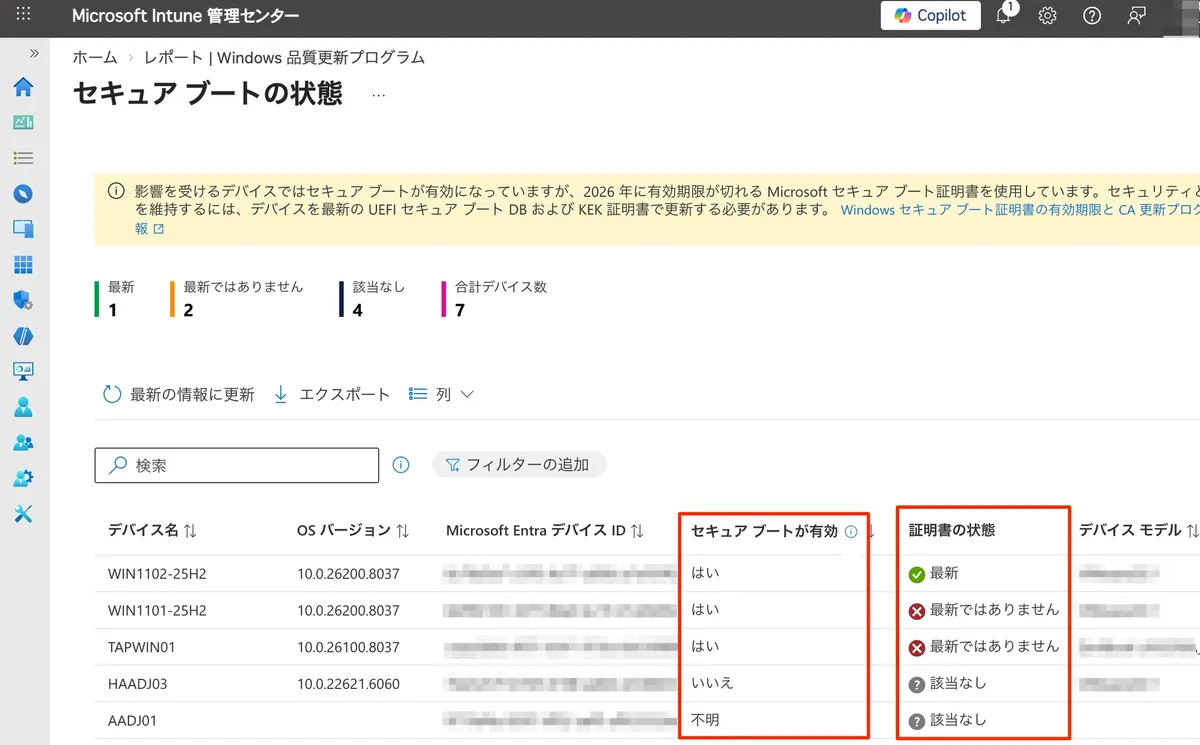Sort by OS バージョン column header
This screenshot has width=1200, height=745.
coord(353,531)
